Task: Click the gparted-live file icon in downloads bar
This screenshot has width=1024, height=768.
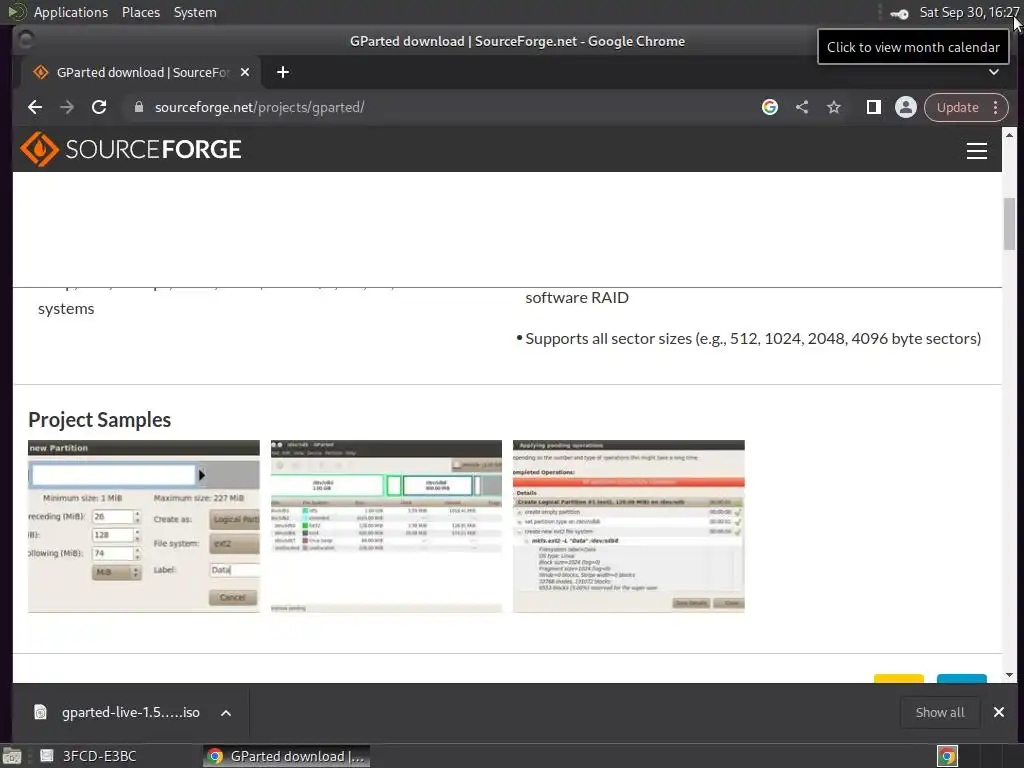Action: [40, 712]
